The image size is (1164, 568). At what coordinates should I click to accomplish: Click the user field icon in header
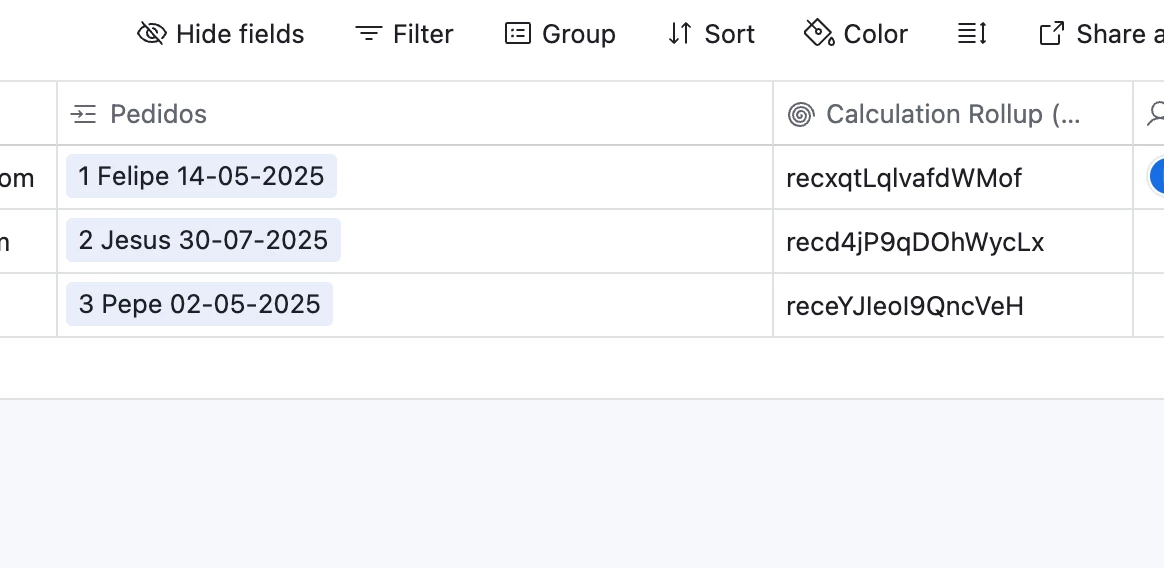click(x=1156, y=114)
